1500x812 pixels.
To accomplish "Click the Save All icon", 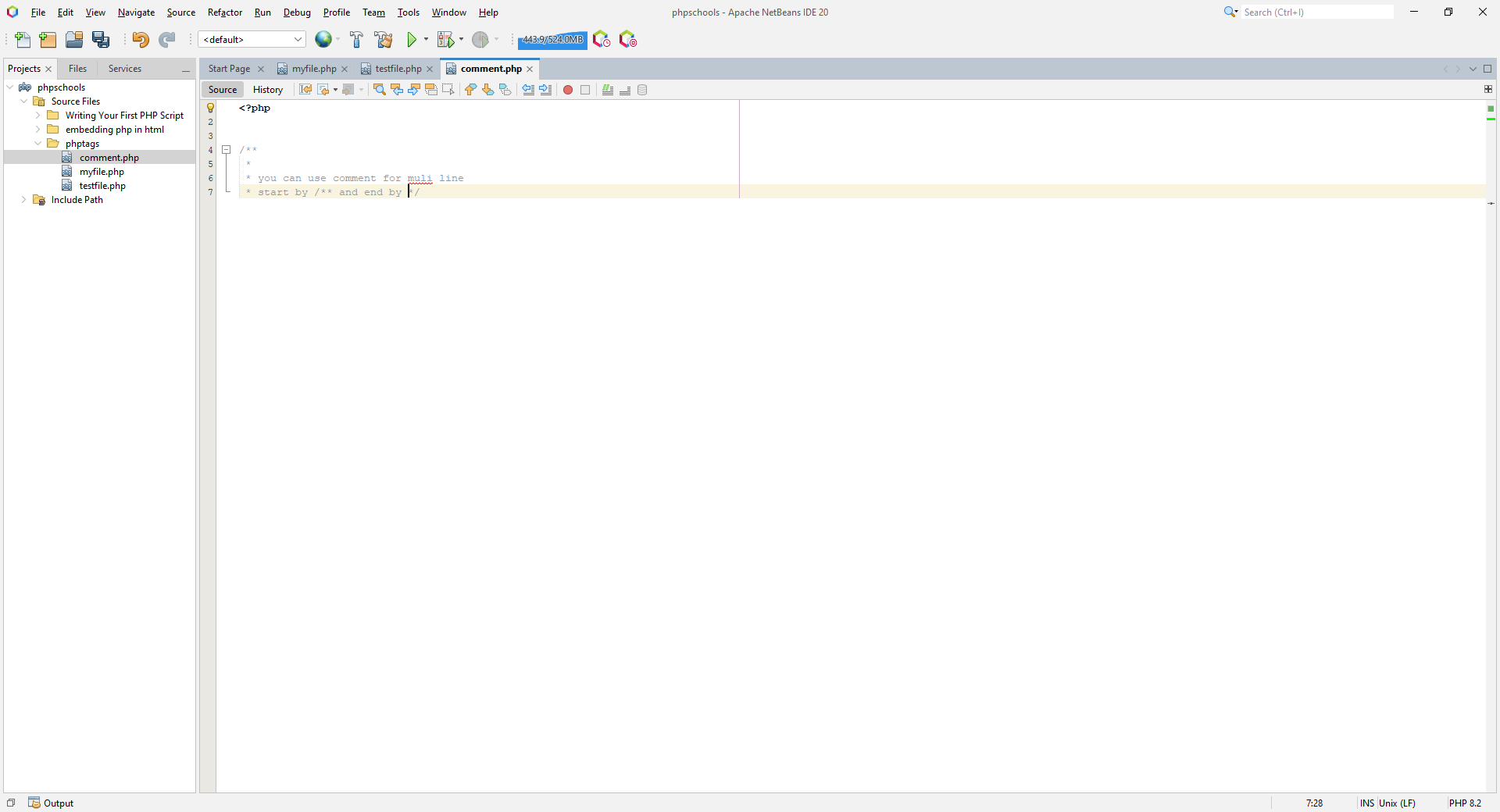I will (100, 40).
